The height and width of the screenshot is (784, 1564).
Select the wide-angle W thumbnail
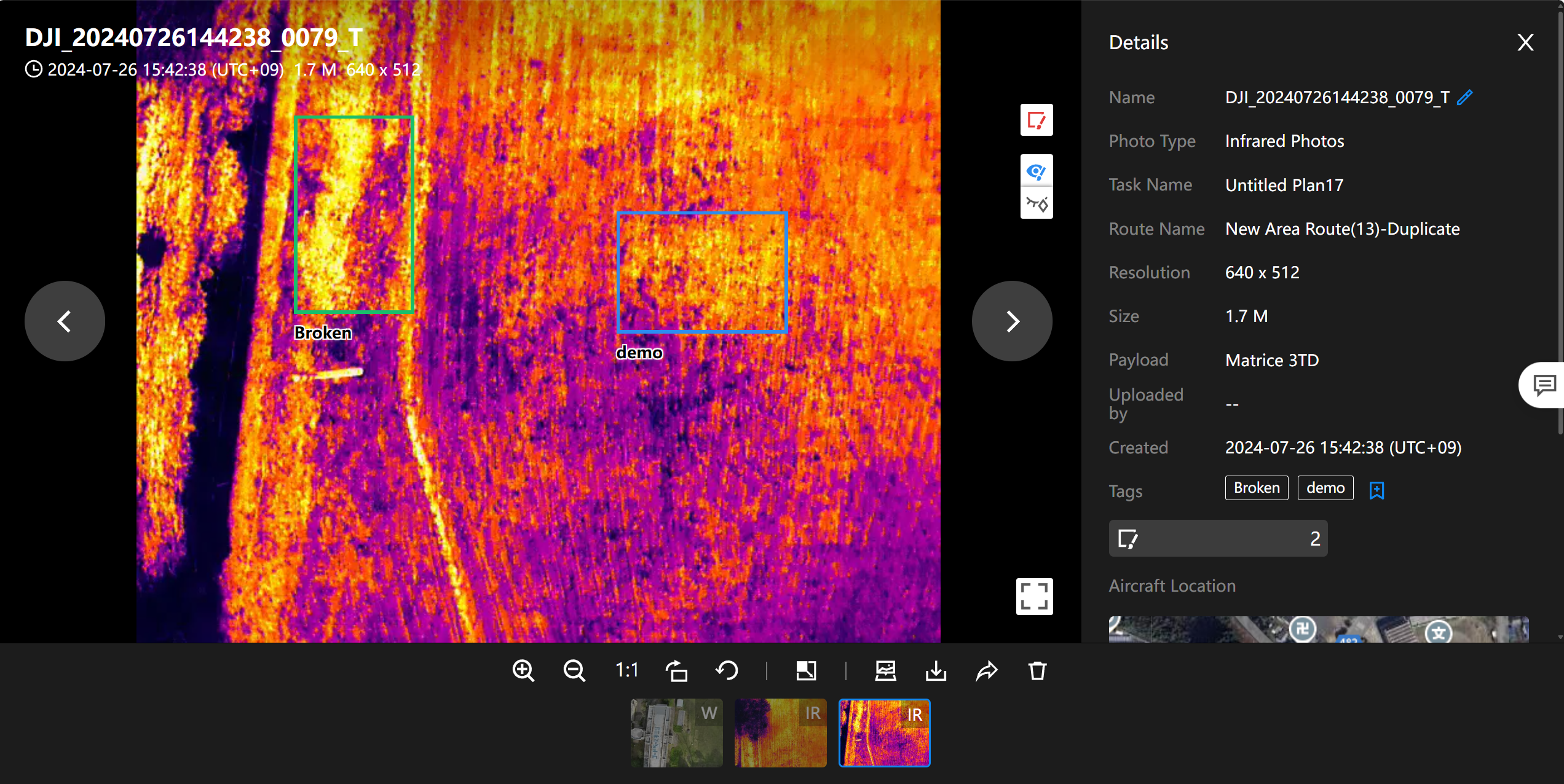[676, 733]
